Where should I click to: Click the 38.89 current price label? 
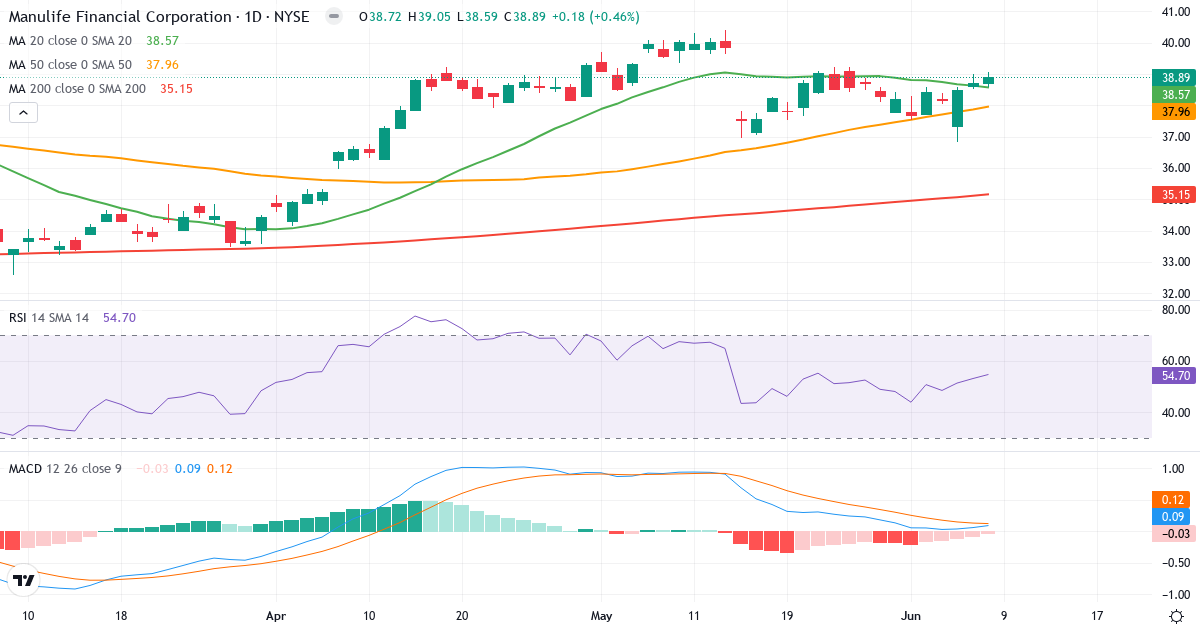(1174, 77)
